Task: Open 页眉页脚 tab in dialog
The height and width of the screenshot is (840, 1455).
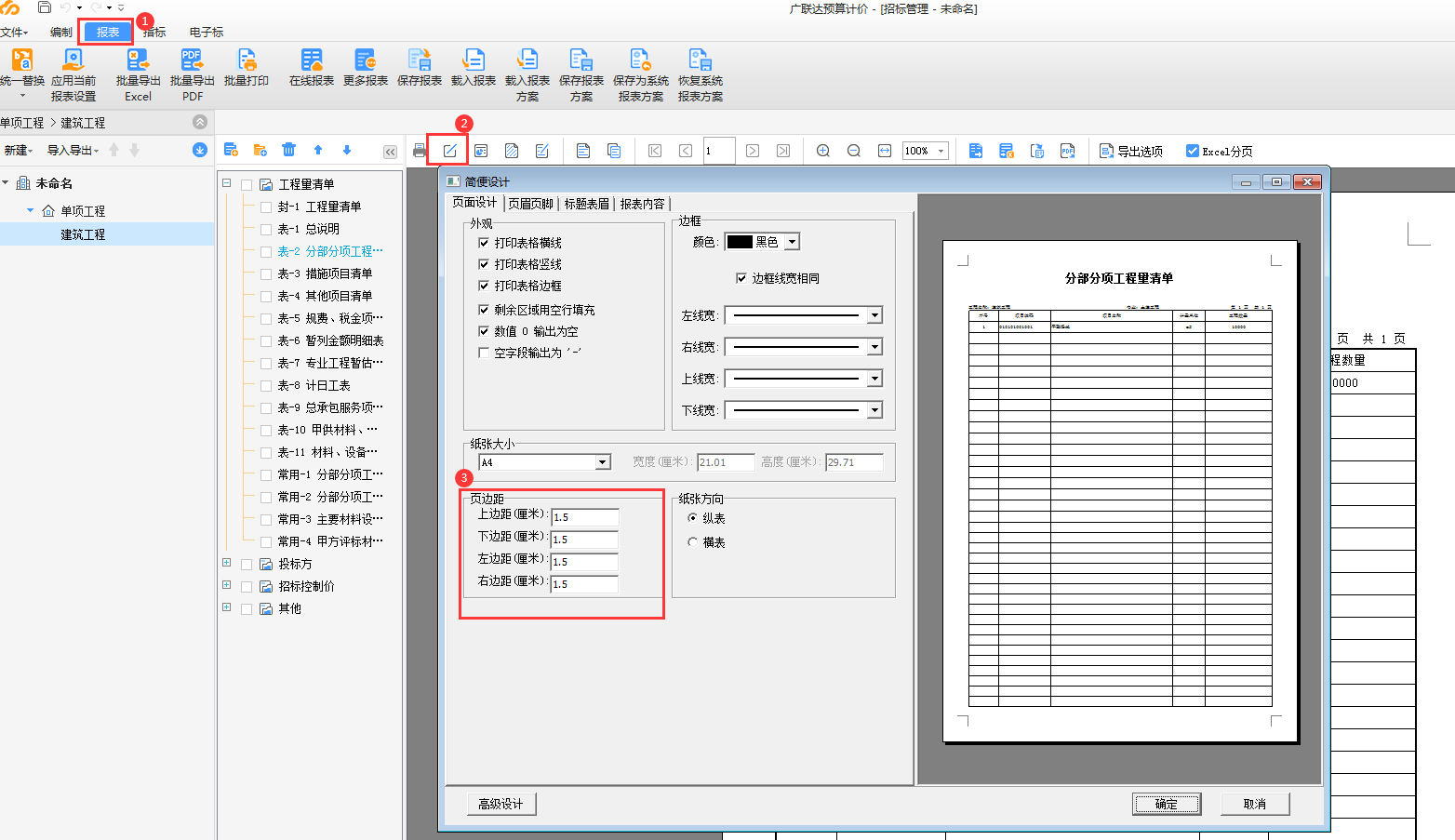Action: 530,204
